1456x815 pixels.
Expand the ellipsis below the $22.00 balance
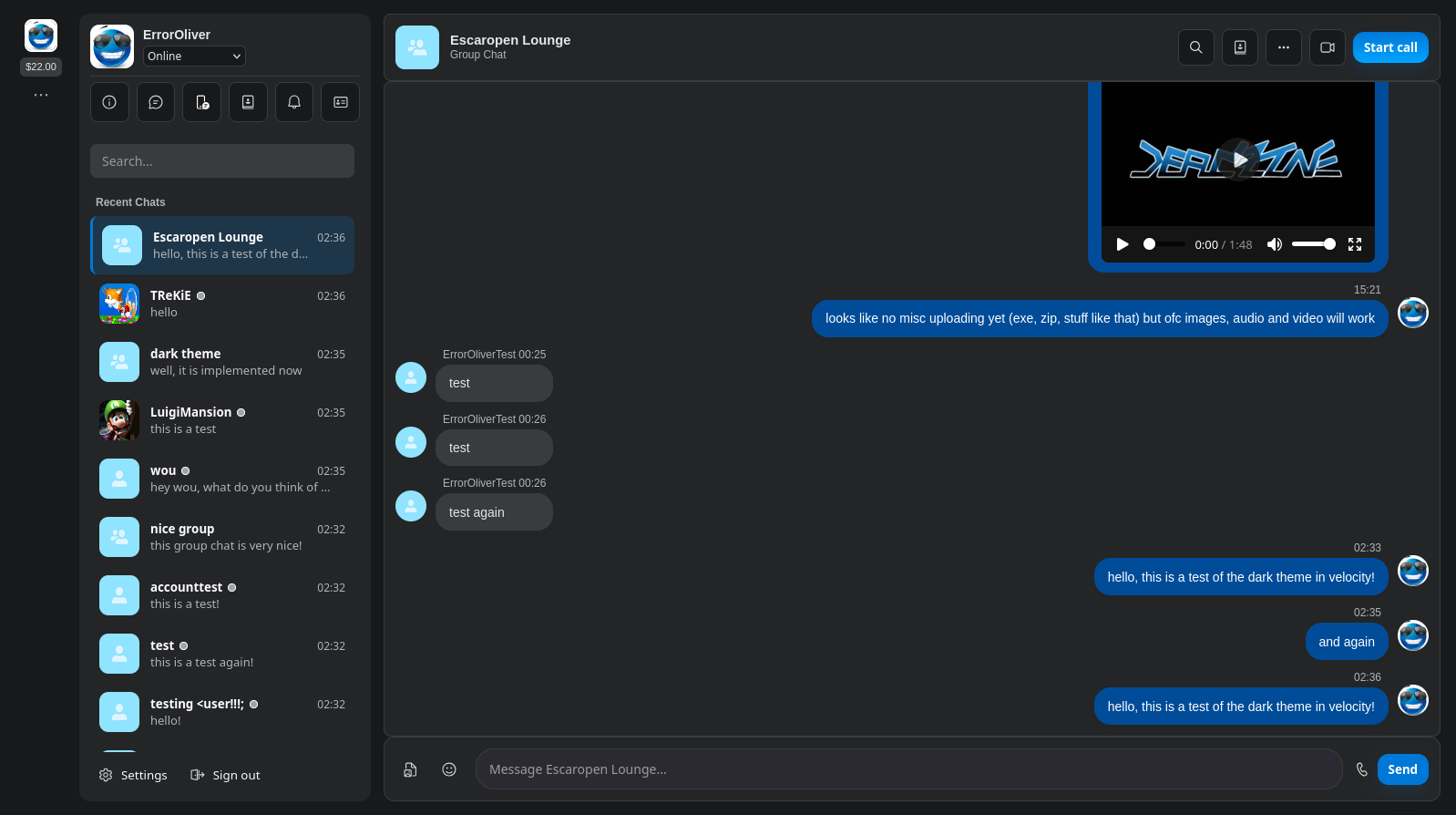pyautogui.click(x=41, y=95)
